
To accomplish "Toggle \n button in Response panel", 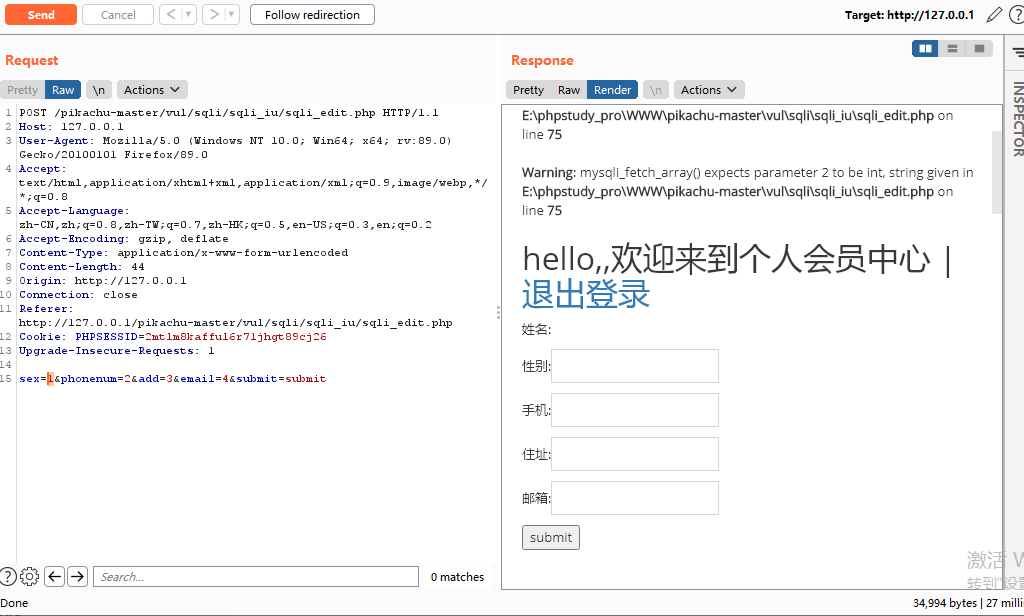I will click(x=656, y=90).
